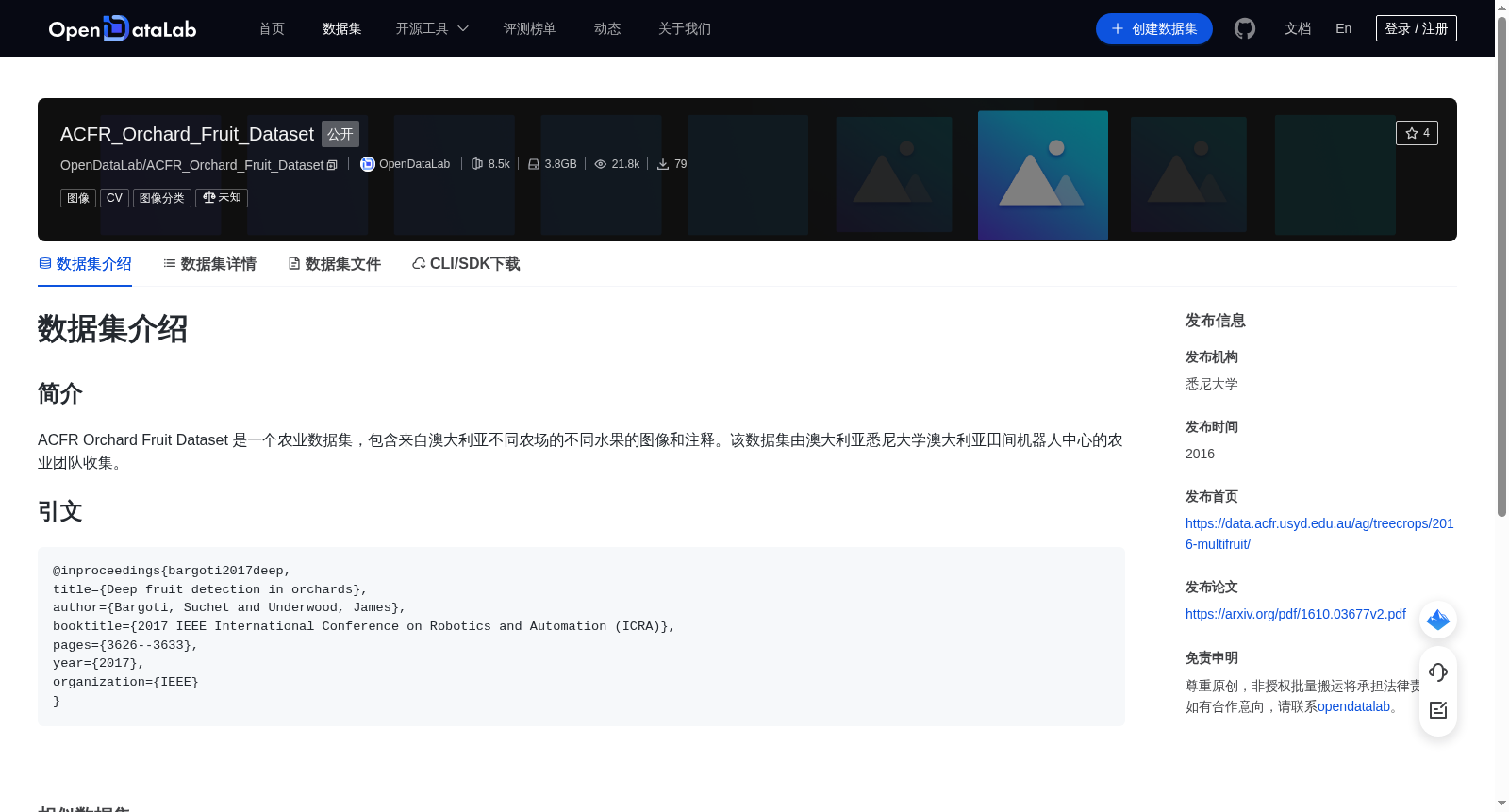The width and height of the screenshot is (1509, 812).
Task: Go to 首页 in navigation
Action: [272, 29]
